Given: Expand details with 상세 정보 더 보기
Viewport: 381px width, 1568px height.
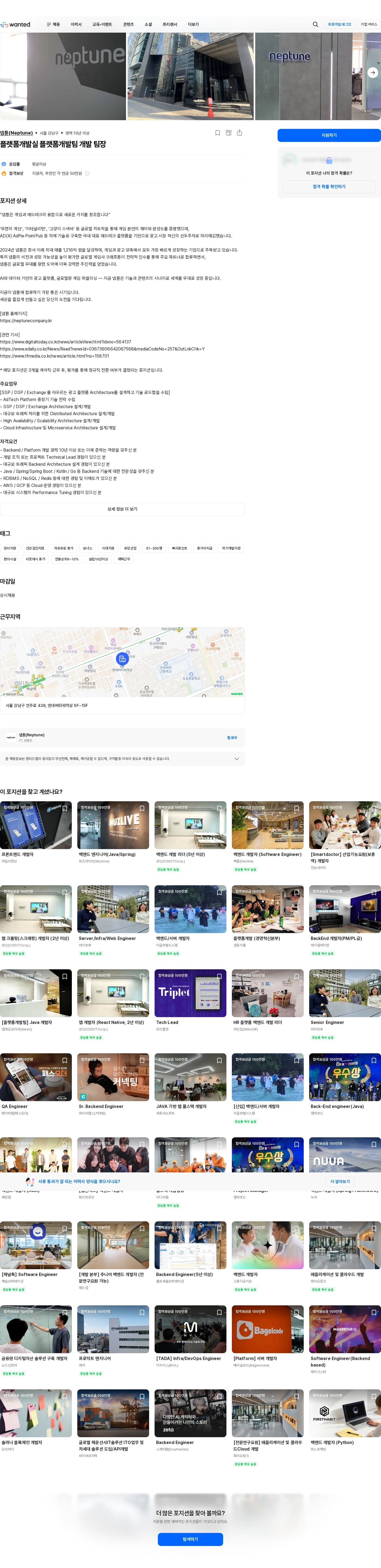Looking at the screenshot, I should point(122,510).
